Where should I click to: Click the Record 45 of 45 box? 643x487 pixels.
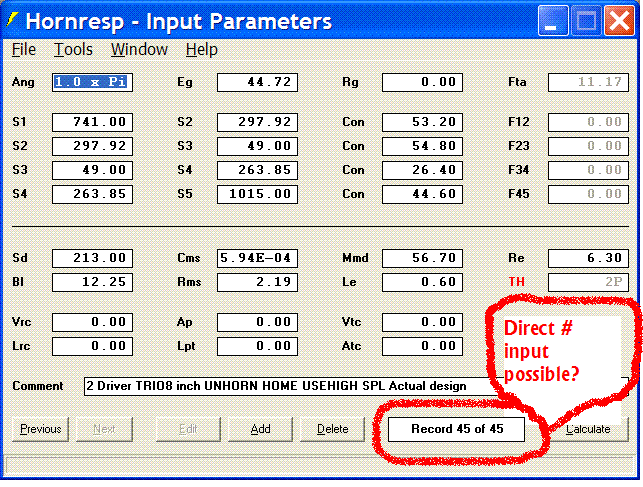click(x=456, y=429)
